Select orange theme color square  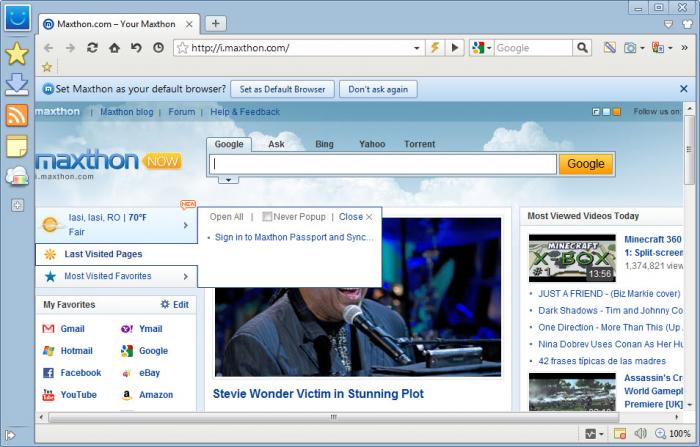[617, 112]
